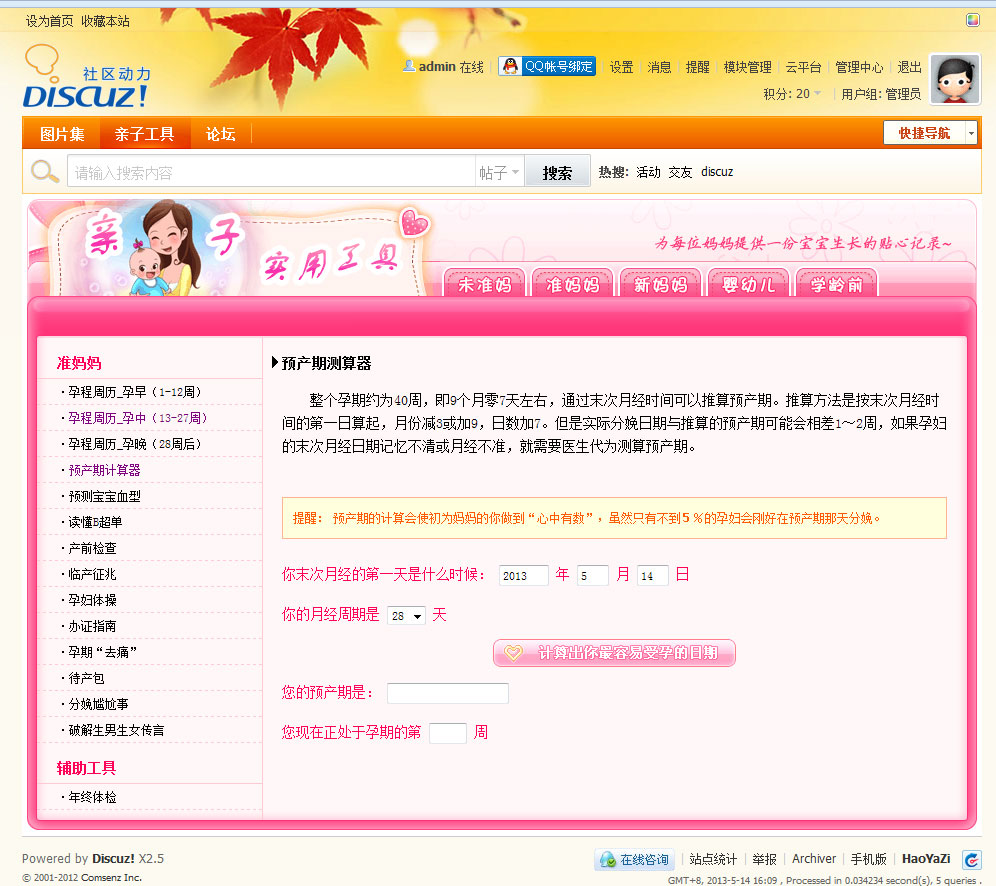Open 模块管理 module management
Image resolution: width=996 pixels, height=886 pixels.
click(748, 67)
